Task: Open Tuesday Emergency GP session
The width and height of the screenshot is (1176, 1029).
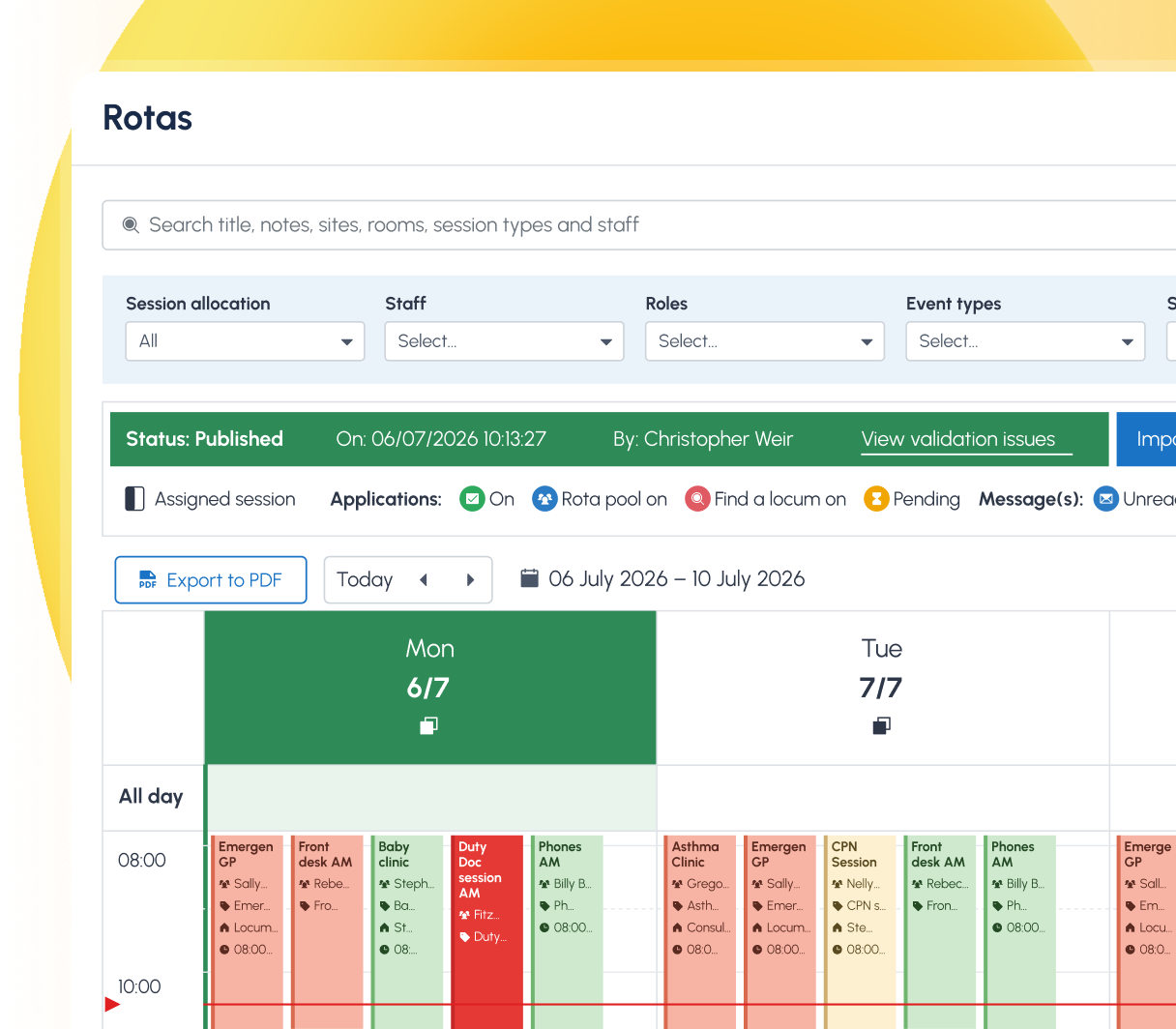Action: point(780,932)
